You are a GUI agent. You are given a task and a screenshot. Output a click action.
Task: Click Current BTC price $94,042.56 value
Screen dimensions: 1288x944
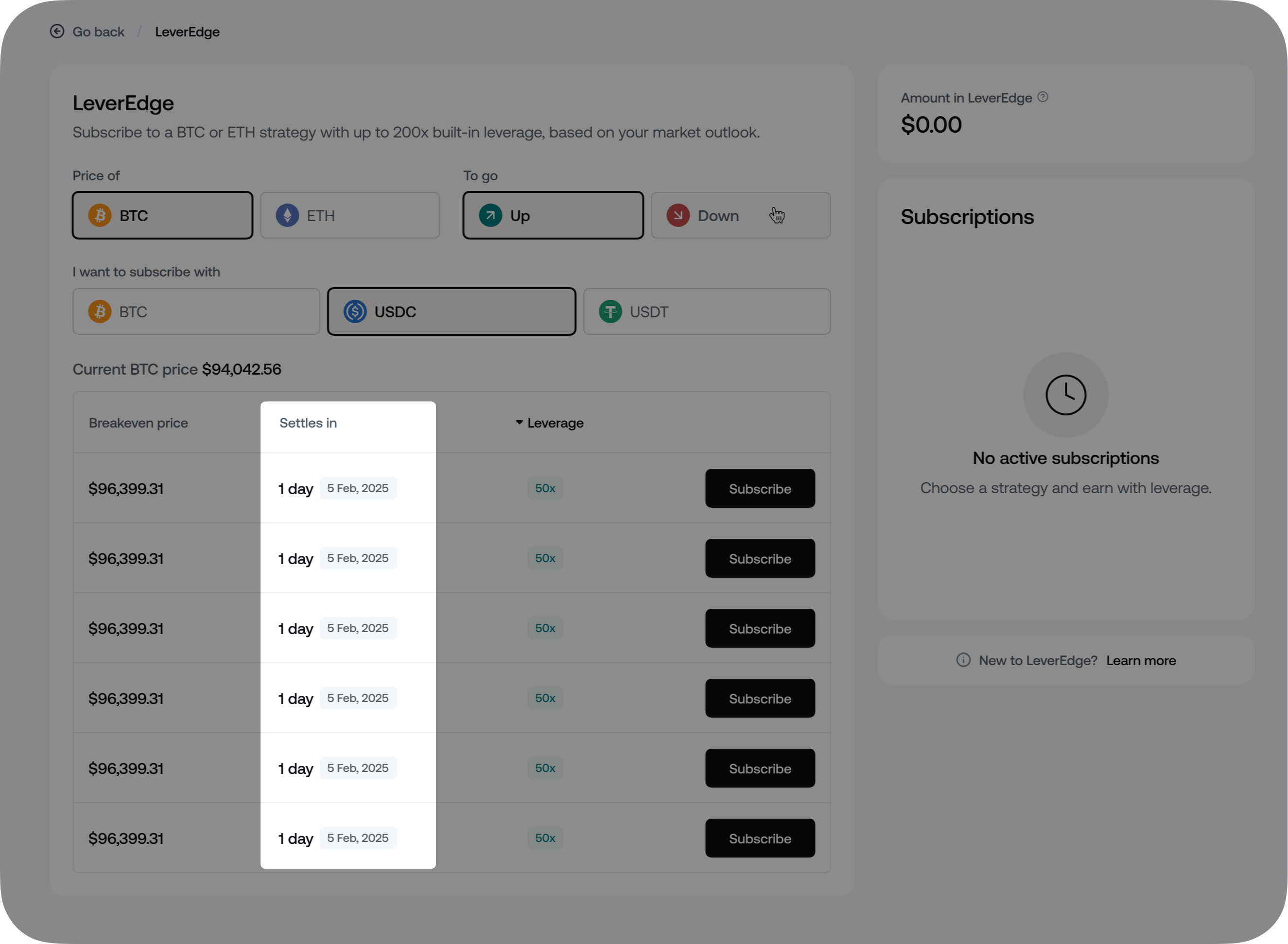[x=242, y=369]
